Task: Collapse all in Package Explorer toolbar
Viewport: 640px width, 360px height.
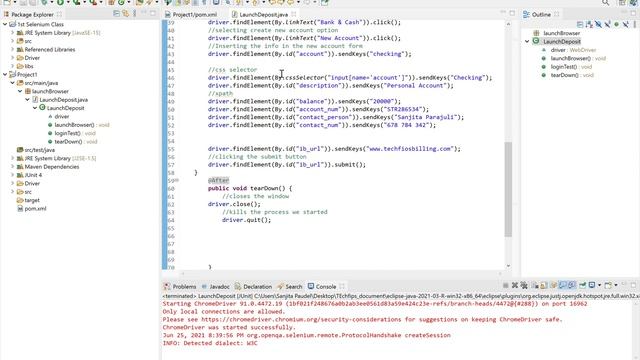Action: click(x=116, y=14)
